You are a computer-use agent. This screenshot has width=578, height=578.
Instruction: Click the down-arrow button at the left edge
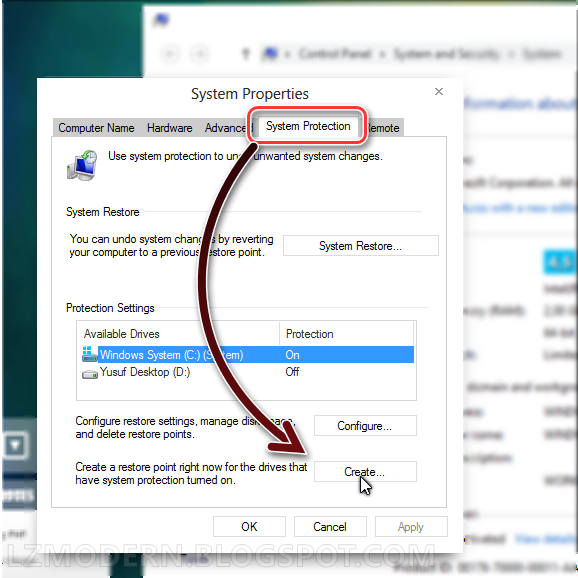click(15, 445)
